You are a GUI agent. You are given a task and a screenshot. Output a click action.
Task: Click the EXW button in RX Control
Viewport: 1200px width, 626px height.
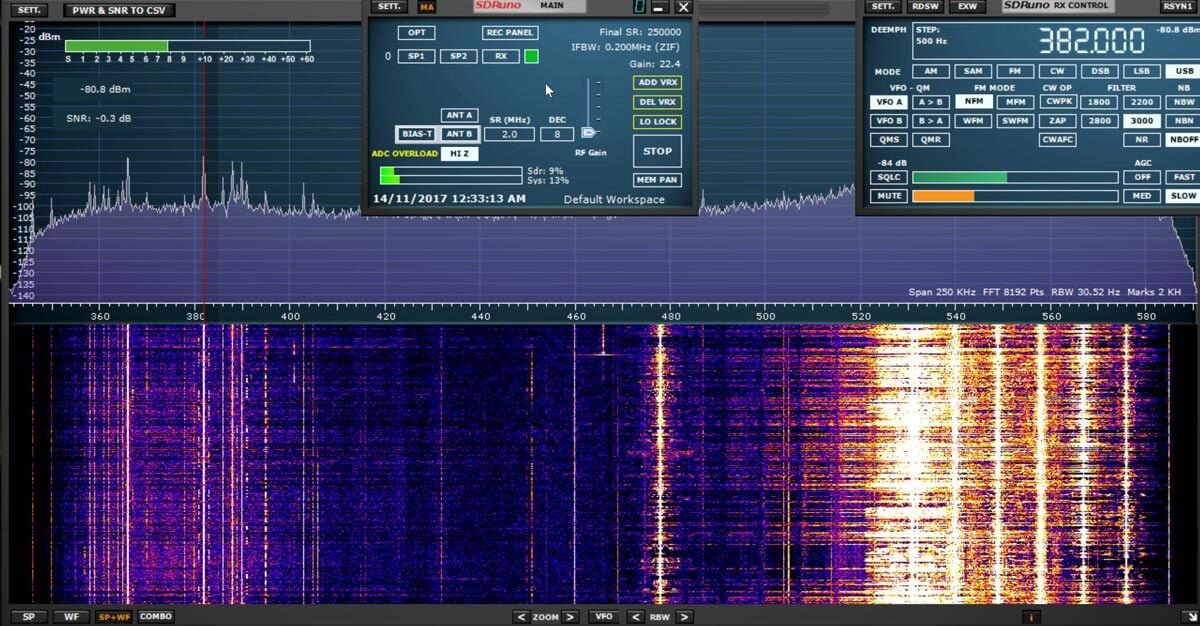pos(968,7)
